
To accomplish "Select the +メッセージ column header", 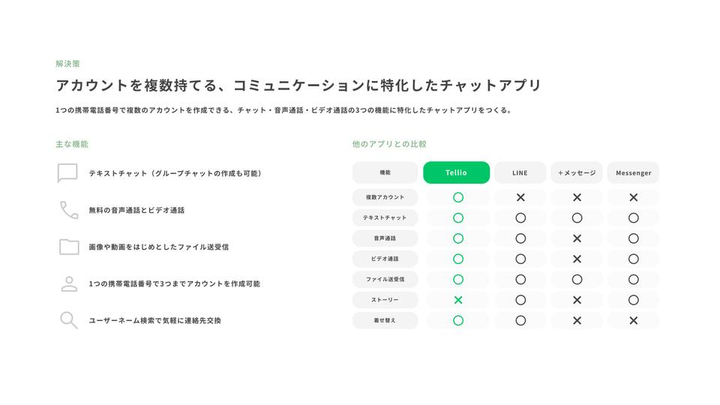I will pos(577,173).
